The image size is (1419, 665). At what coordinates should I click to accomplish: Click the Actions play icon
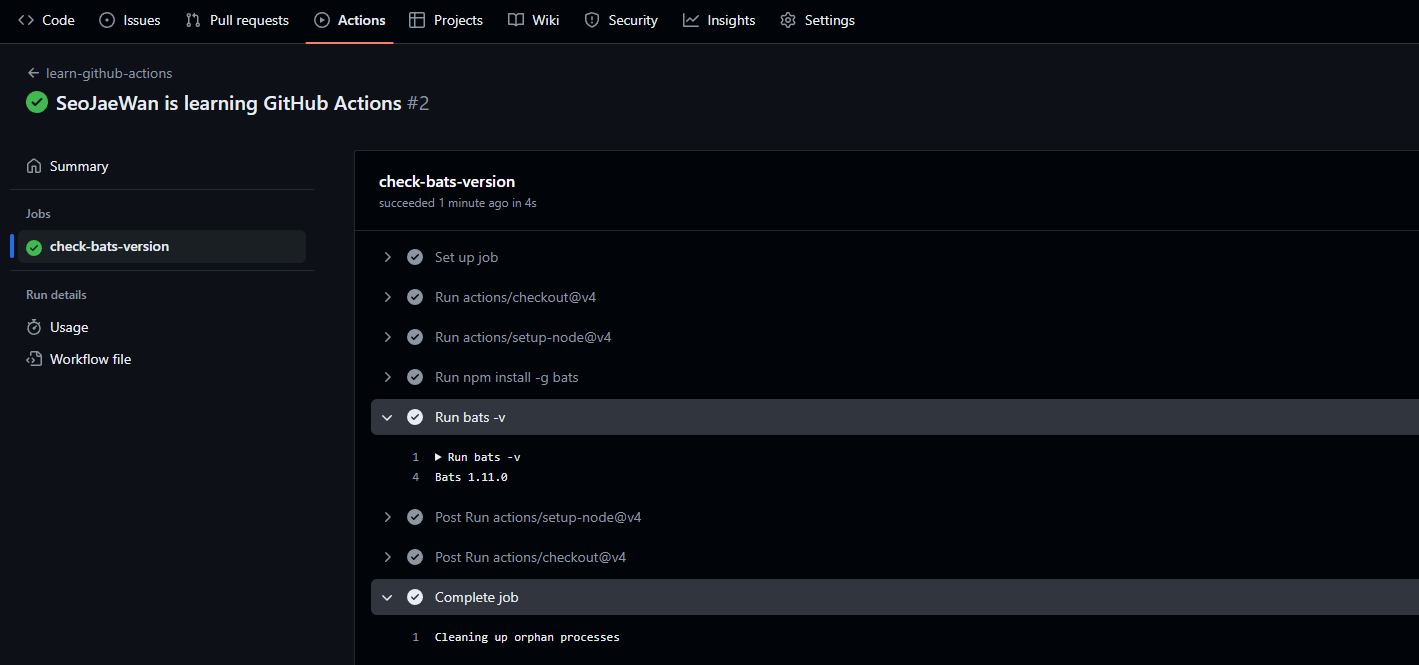pos(322,20)
